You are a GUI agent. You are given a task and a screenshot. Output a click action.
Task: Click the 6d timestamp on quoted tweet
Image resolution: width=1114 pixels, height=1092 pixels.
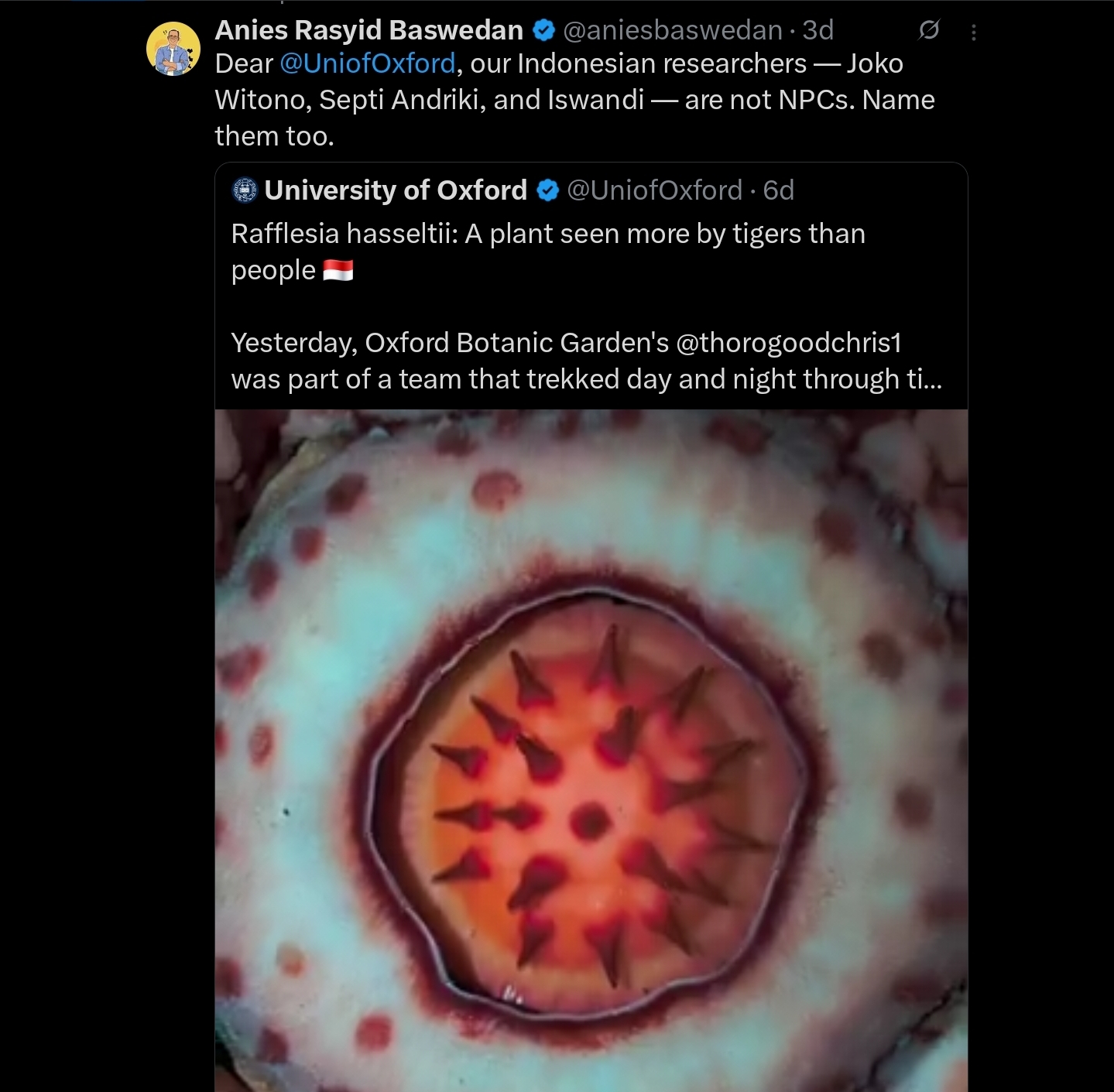[778, 190]
